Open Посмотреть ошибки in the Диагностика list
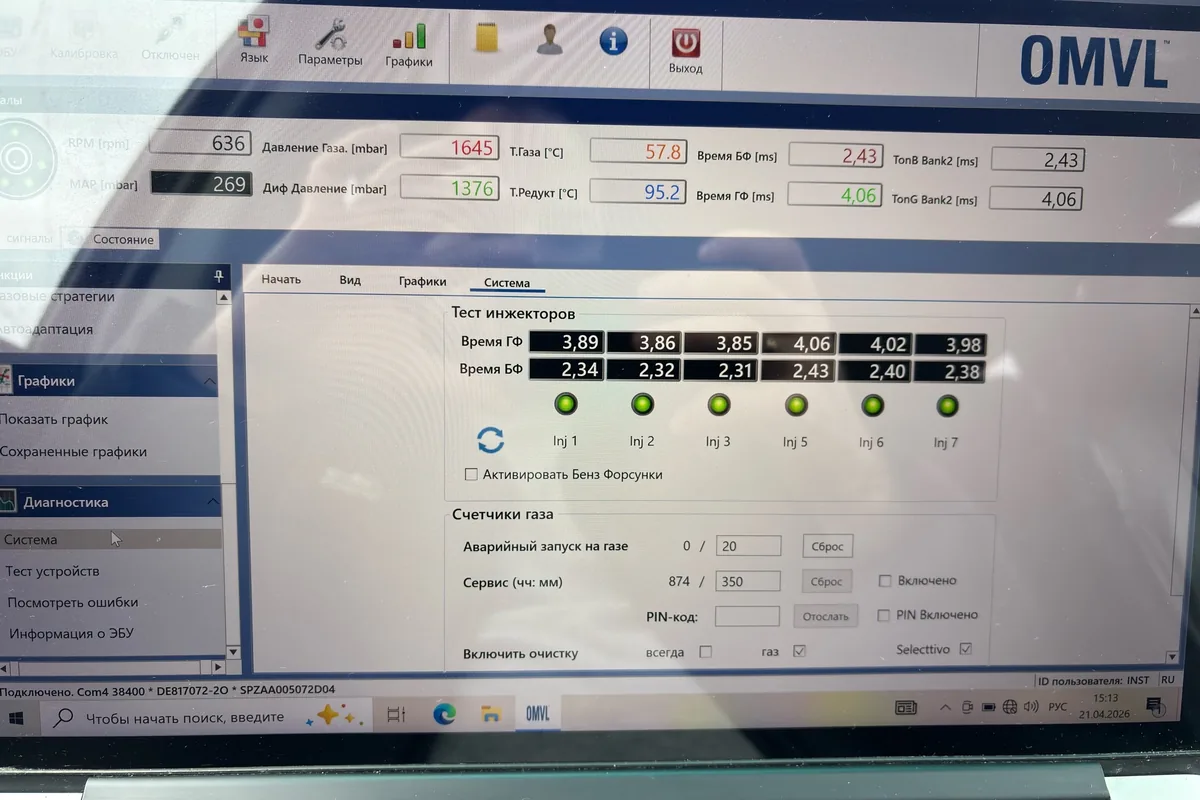Screen dimensions: 1200x800 [x=72, y=602]
